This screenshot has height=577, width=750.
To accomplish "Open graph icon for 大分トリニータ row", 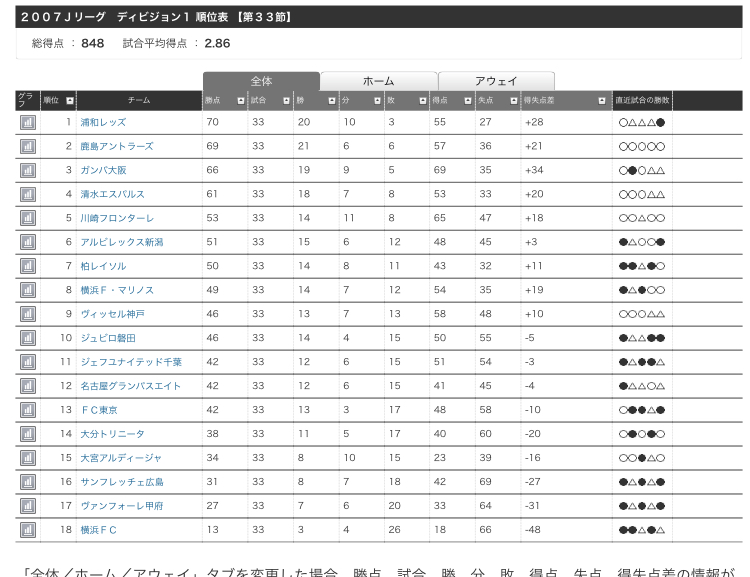I will coord(28,434).
